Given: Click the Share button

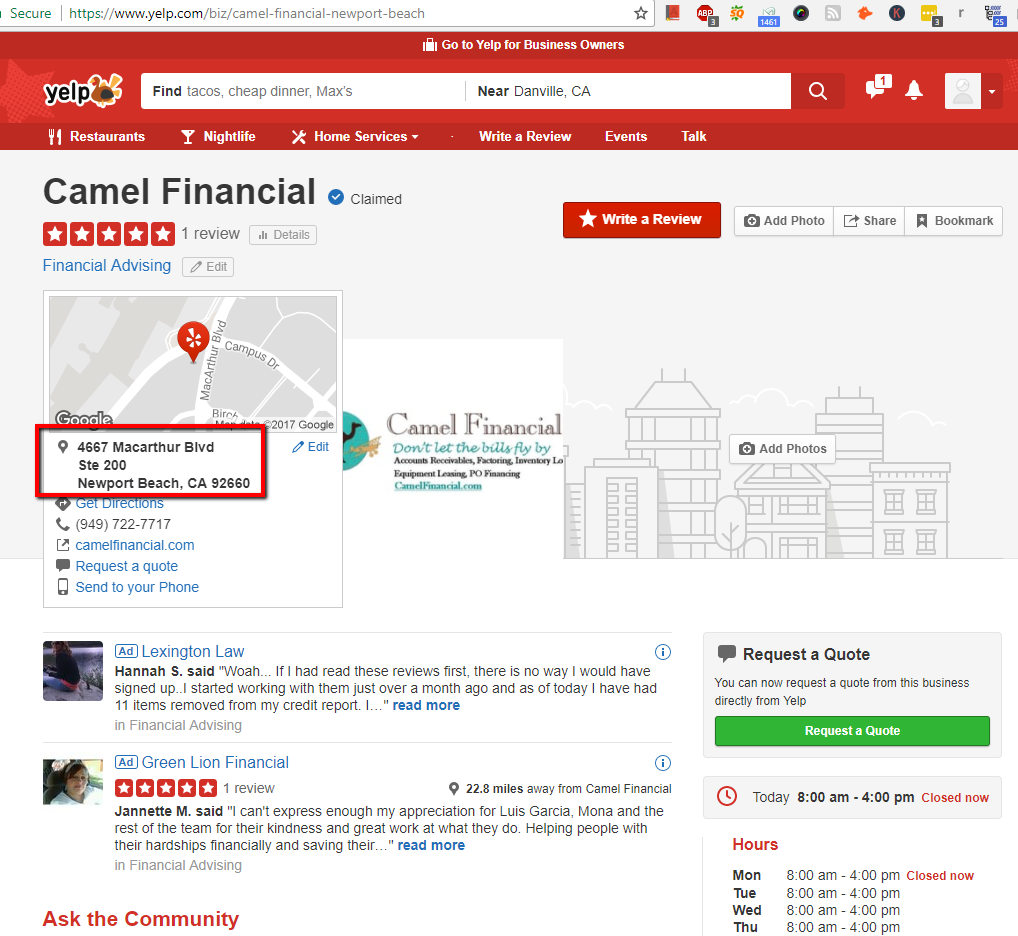Looking at the screenshot, I should pos(869,221).
